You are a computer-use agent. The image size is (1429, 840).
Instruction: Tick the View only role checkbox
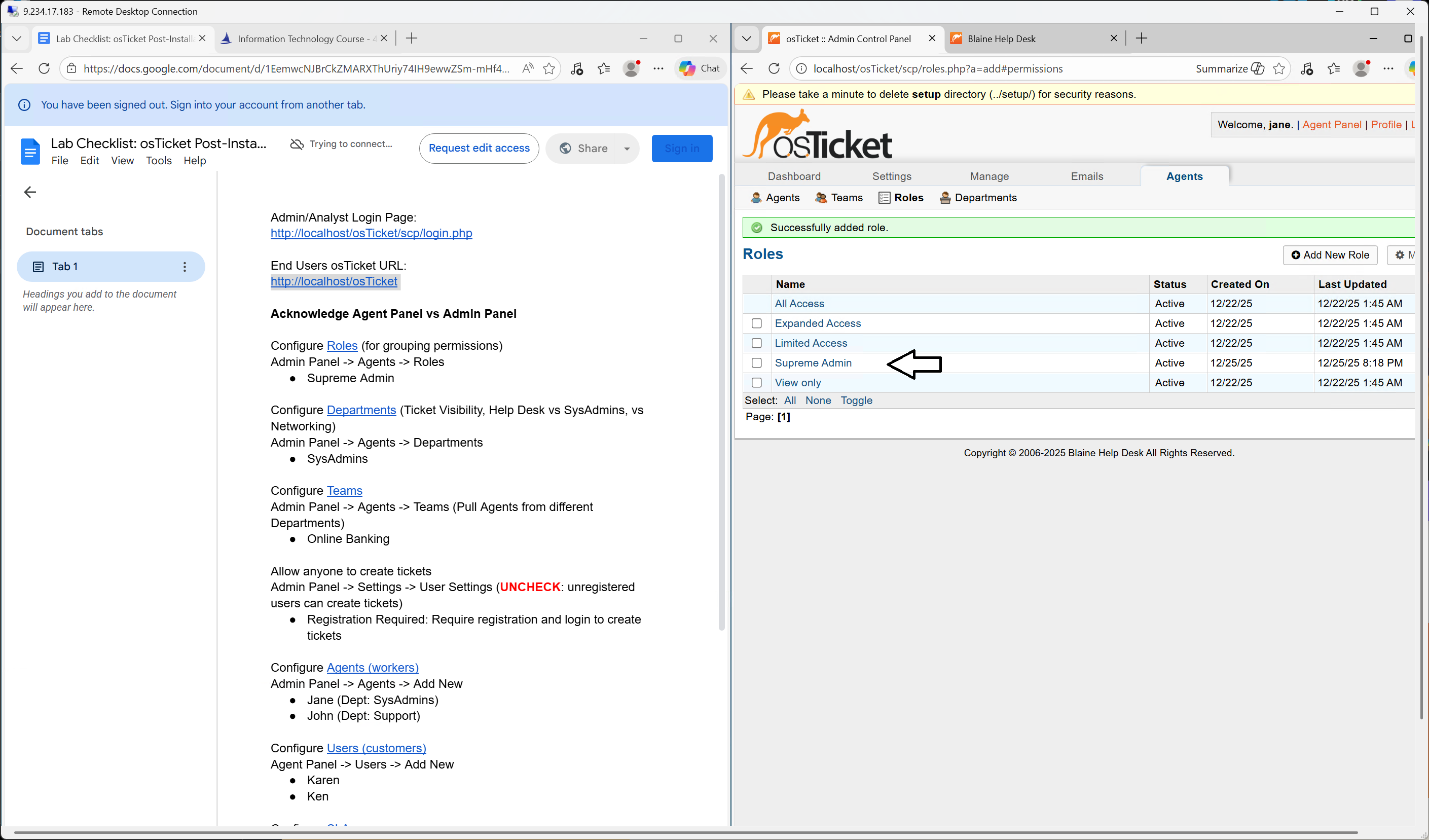pos(756,383)
